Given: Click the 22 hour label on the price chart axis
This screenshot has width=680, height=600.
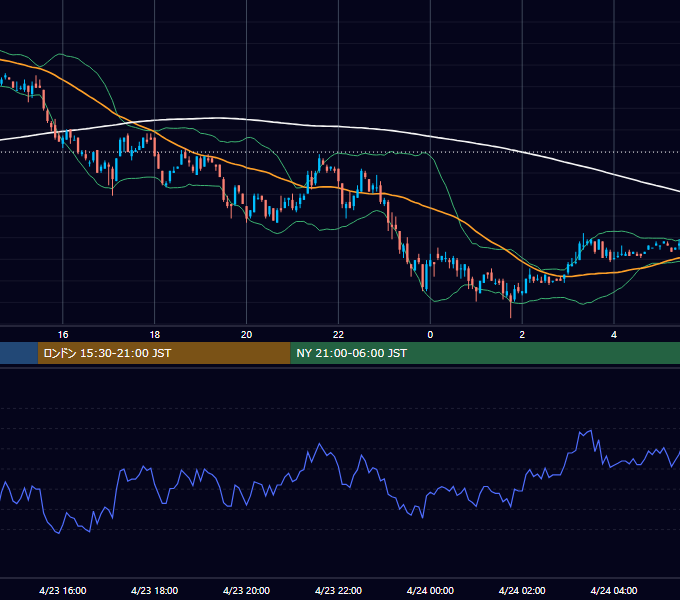Looking at the screenshot, I should coord(338,335).
